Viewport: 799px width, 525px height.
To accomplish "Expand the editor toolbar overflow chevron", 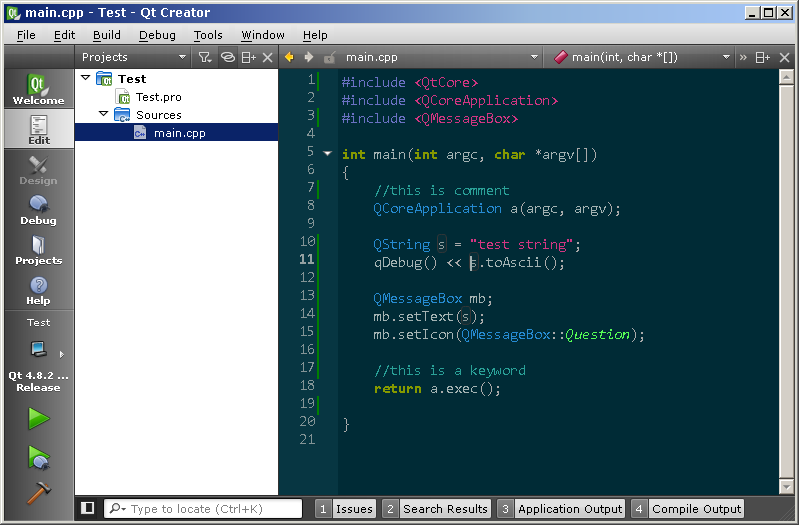I will [743, 57].
